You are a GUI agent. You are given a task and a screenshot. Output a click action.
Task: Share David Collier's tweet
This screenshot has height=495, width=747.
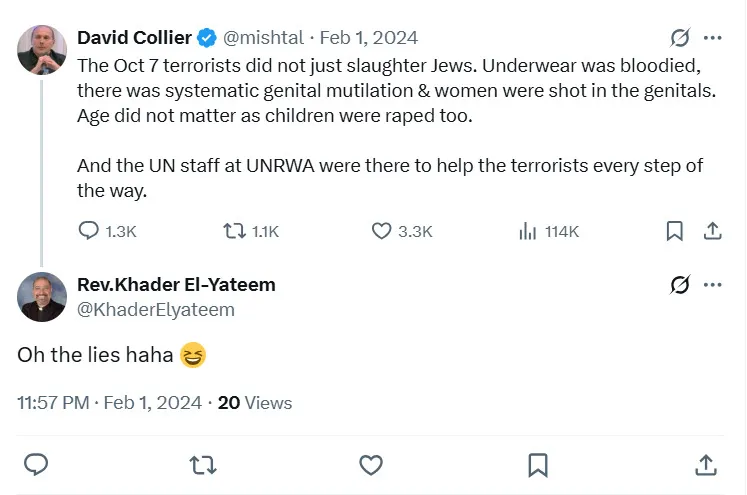click(x=712, y=231)
